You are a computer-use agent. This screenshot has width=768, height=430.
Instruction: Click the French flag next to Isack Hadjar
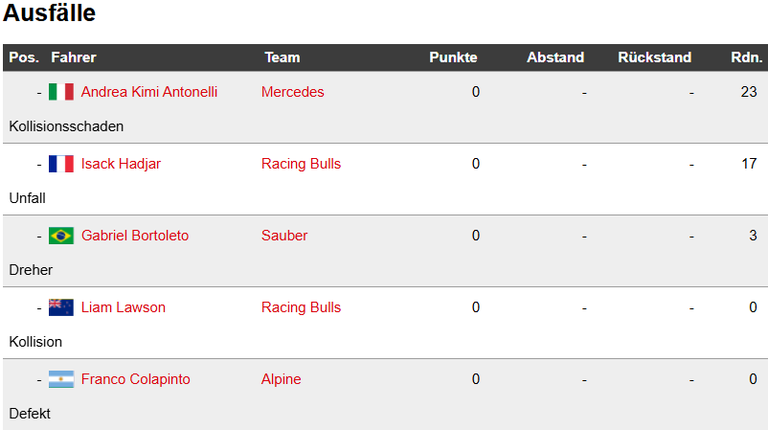coord(61,164)
